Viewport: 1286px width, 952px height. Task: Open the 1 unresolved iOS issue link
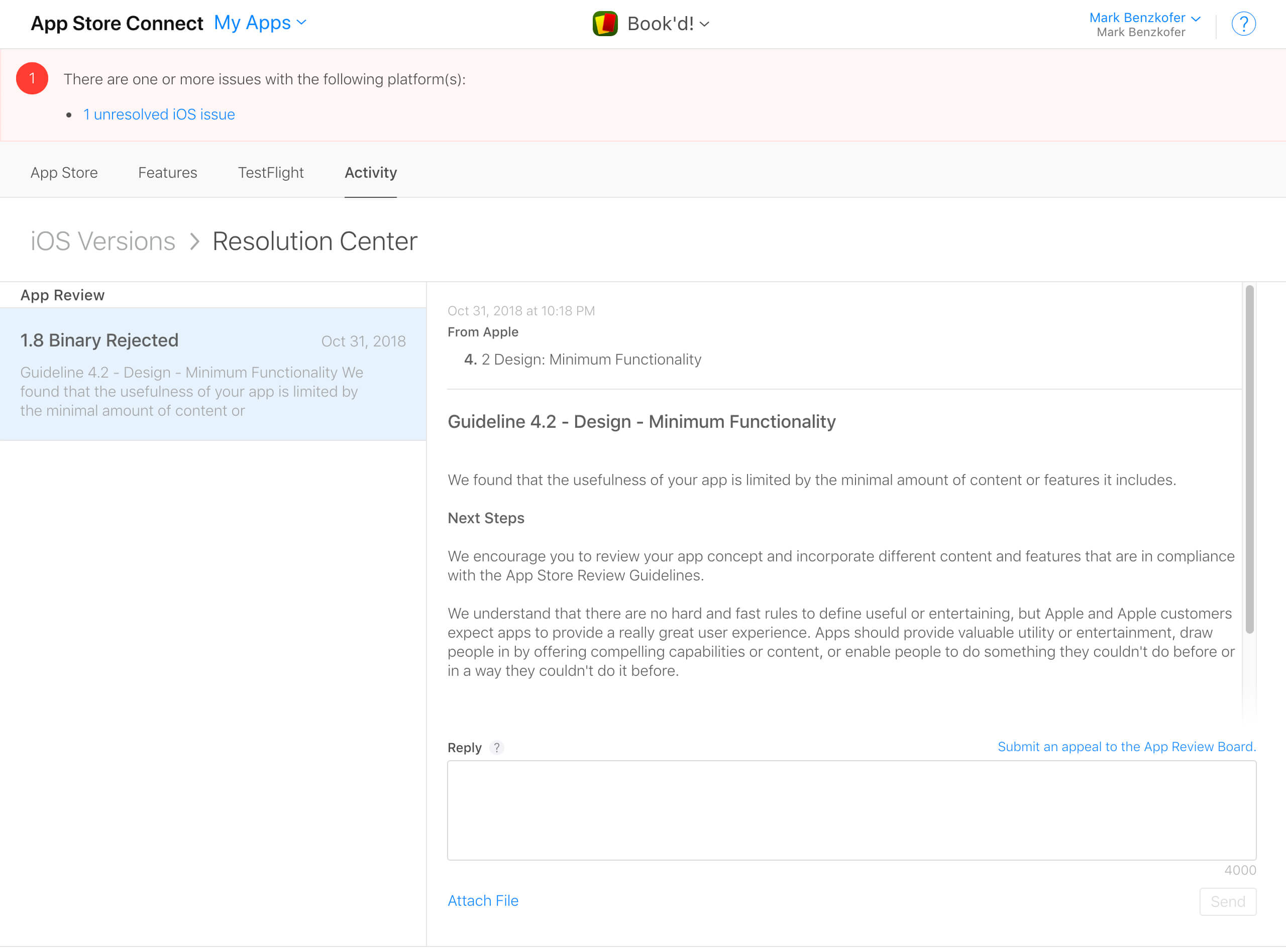[x=159, y=114]
